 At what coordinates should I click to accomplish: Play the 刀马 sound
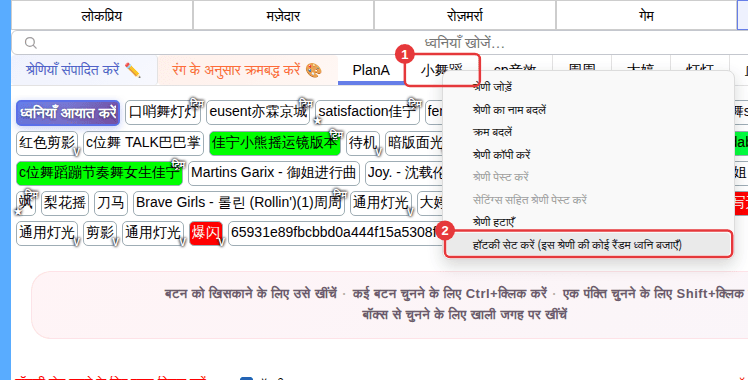pyautogui.click(x=111, y=203)
